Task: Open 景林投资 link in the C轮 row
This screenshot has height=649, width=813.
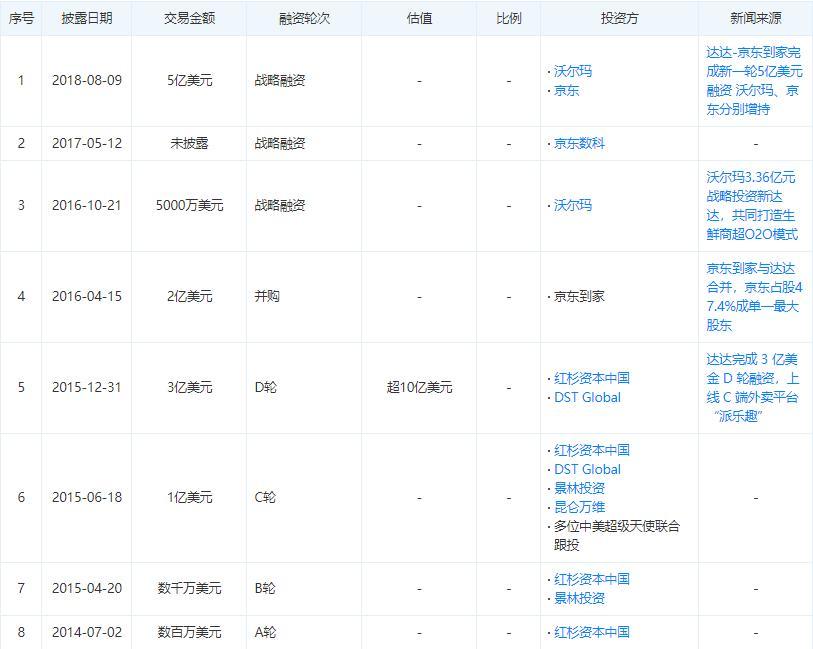Action: [579, 488]
